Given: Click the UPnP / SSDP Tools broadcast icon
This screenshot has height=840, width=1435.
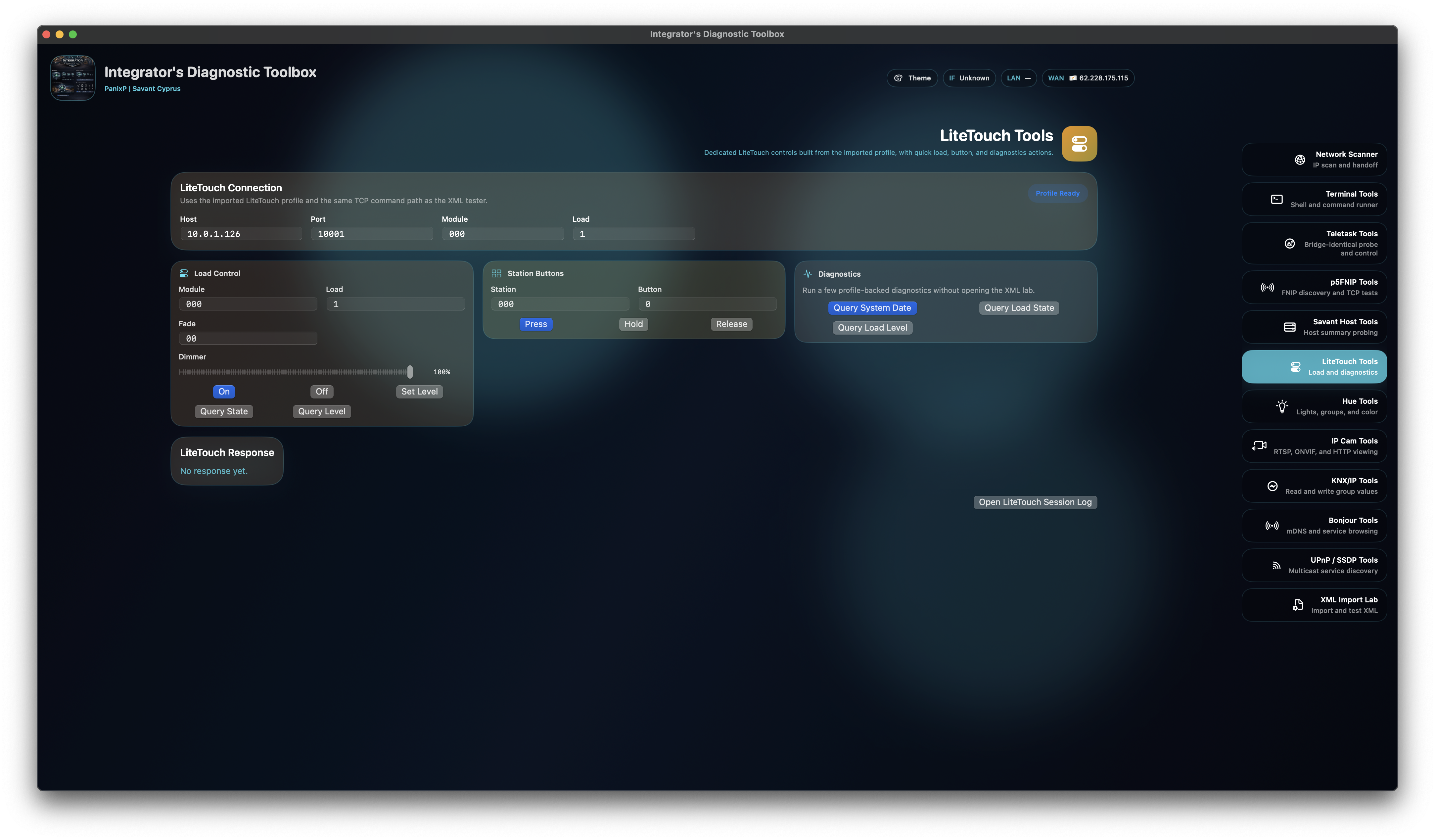Looking at the screenshot, I should pos(1276,565).
